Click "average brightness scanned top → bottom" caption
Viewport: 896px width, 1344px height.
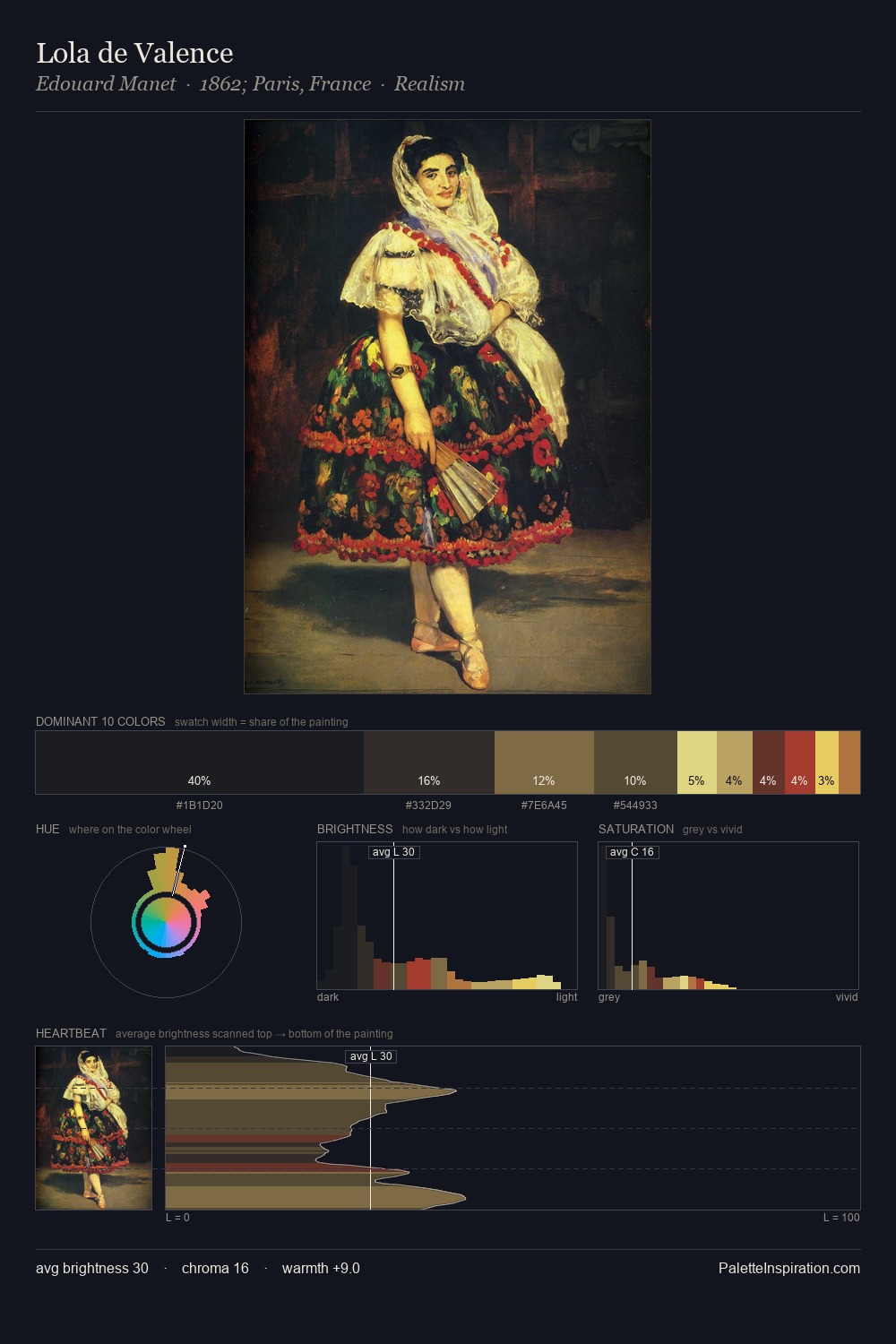(x=254, y=1034)
